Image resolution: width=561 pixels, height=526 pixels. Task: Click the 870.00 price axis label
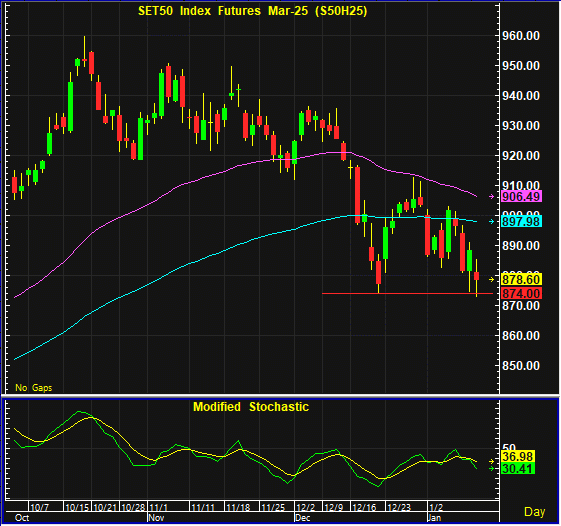click(521, 306)
